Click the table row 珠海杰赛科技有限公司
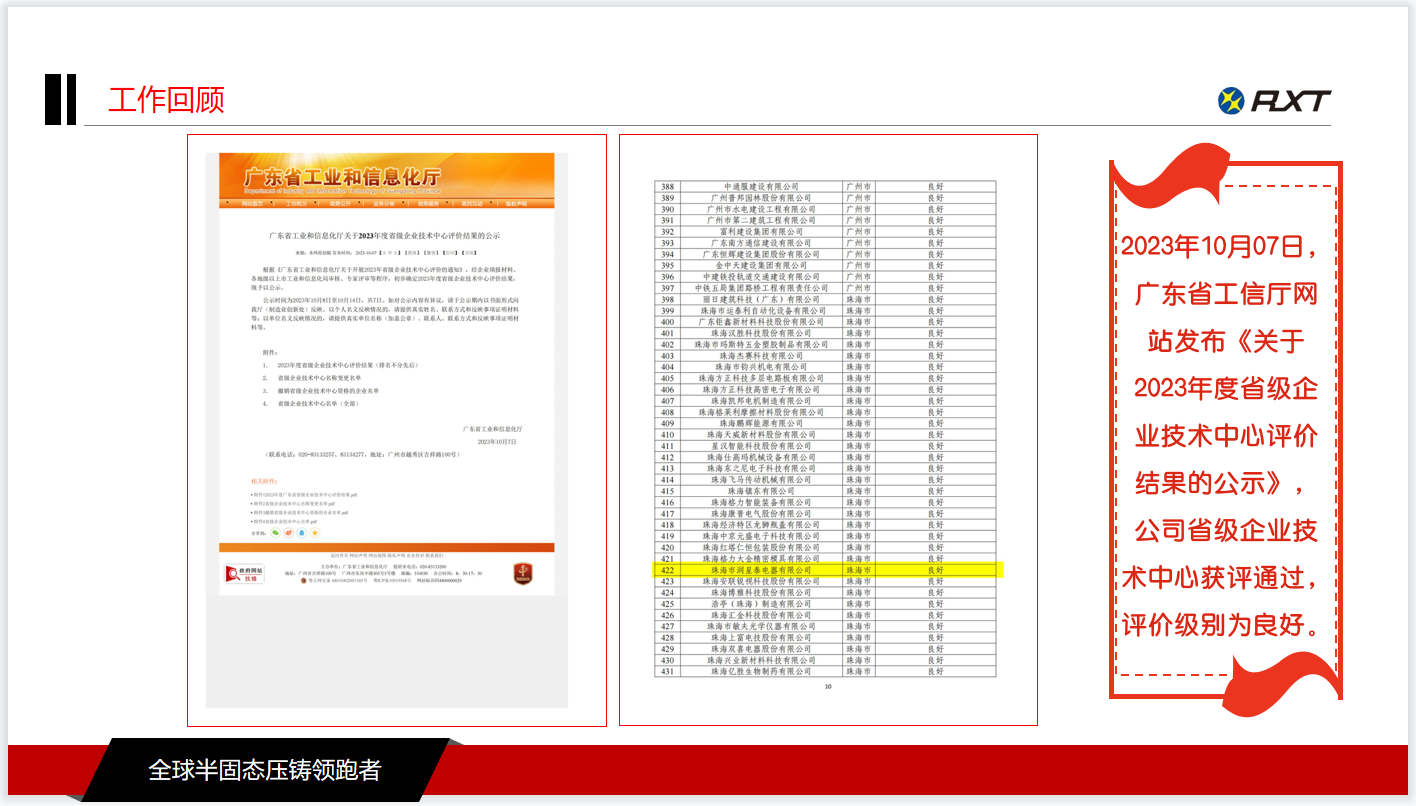Screen dimensions: 1416x806 (825, 356)
